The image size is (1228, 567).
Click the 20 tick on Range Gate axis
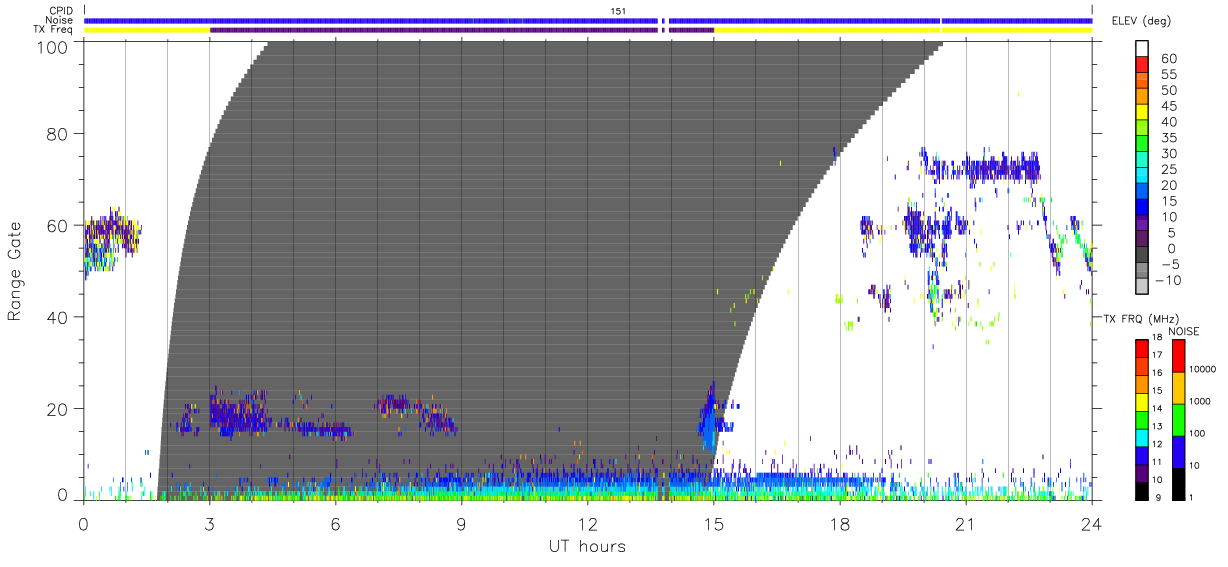coord(59,409)
